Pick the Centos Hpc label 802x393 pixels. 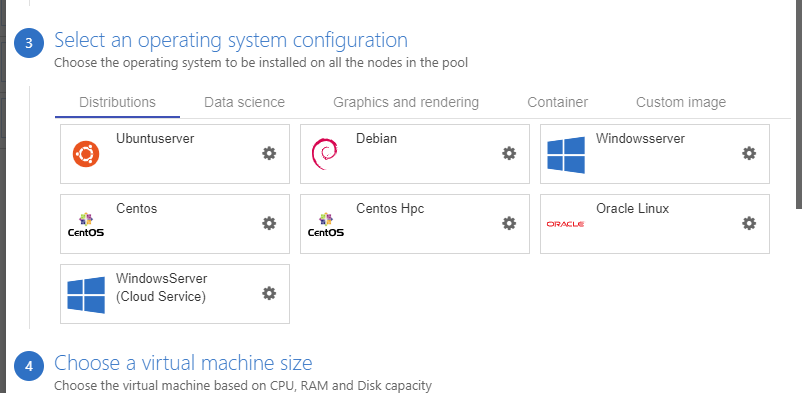tap(390, 209)
